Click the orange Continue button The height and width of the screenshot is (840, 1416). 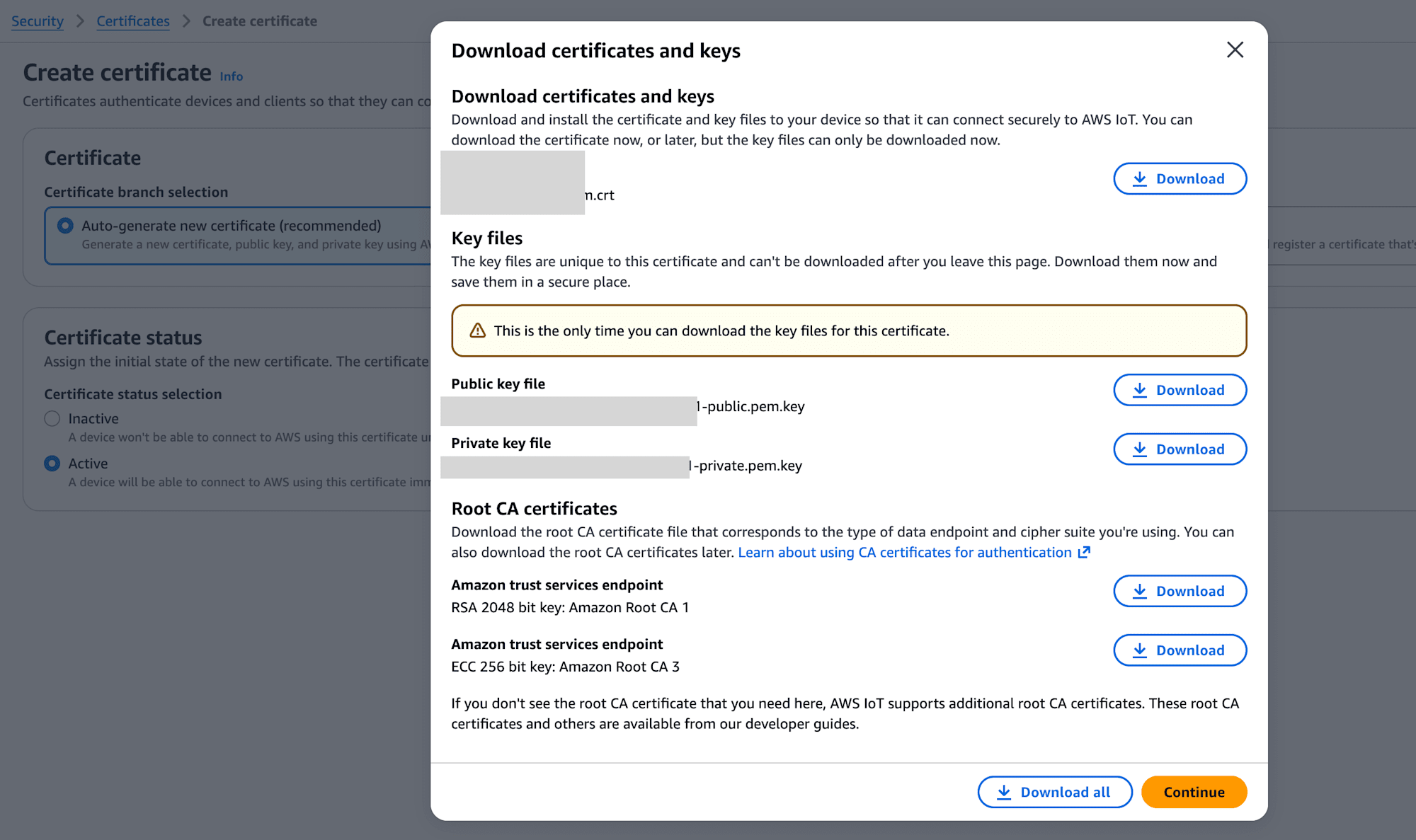click(1194, 792)
